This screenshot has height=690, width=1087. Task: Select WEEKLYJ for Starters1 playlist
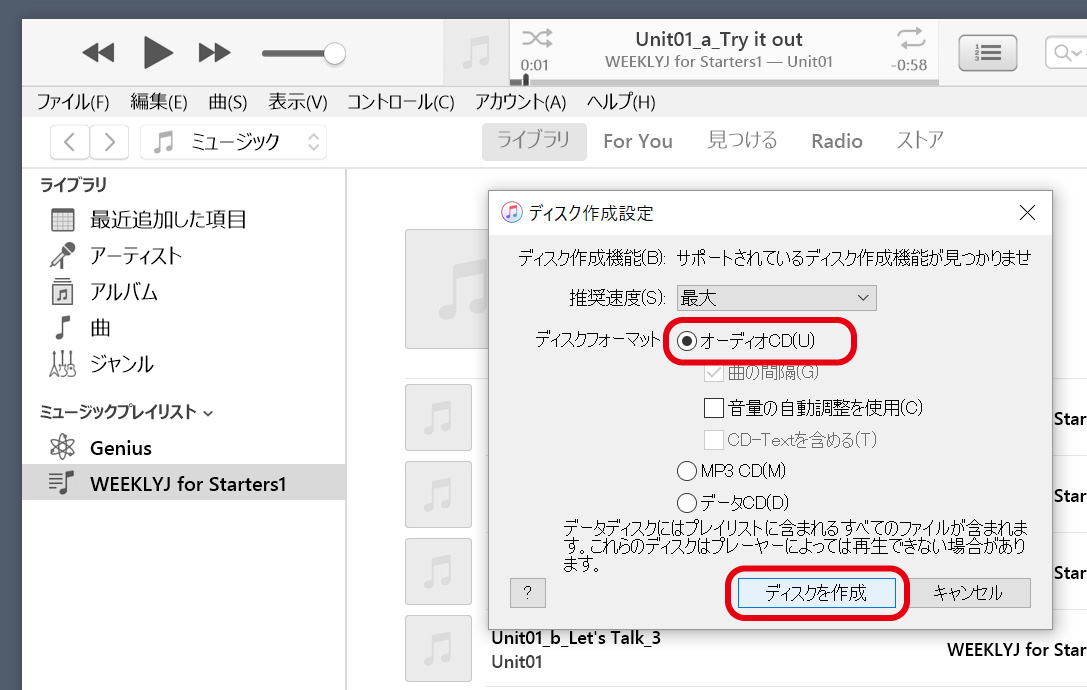click(184, 483)
